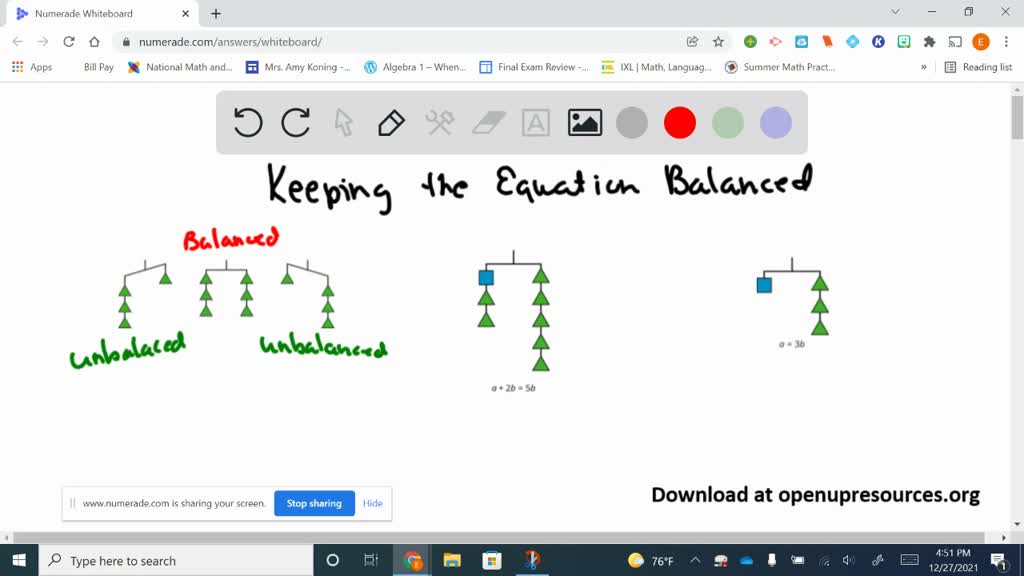1024x576 pixels.
Task: Open the text tool
Action: (536, 122)
